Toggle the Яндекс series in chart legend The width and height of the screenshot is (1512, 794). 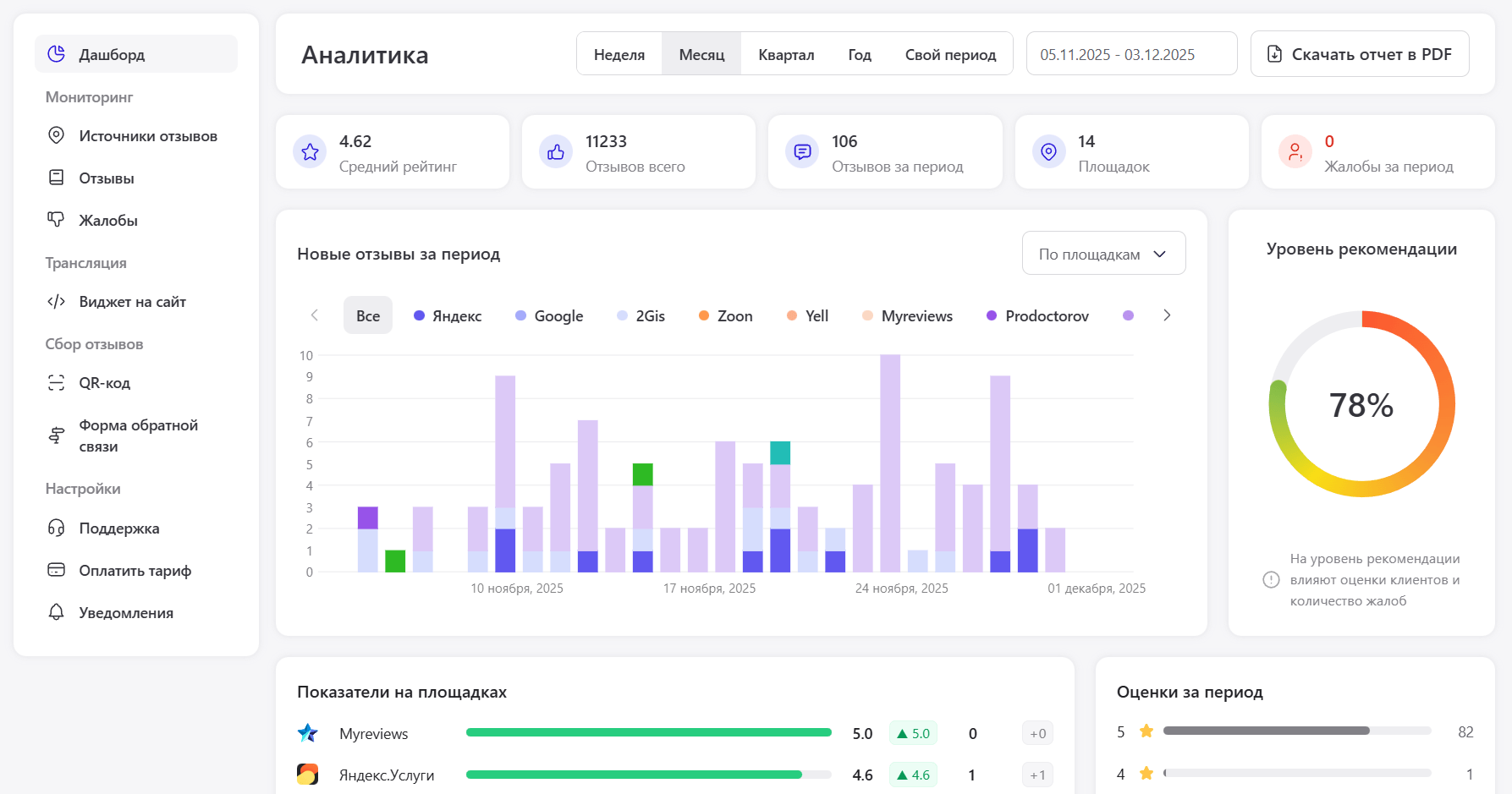click(448, 315)
